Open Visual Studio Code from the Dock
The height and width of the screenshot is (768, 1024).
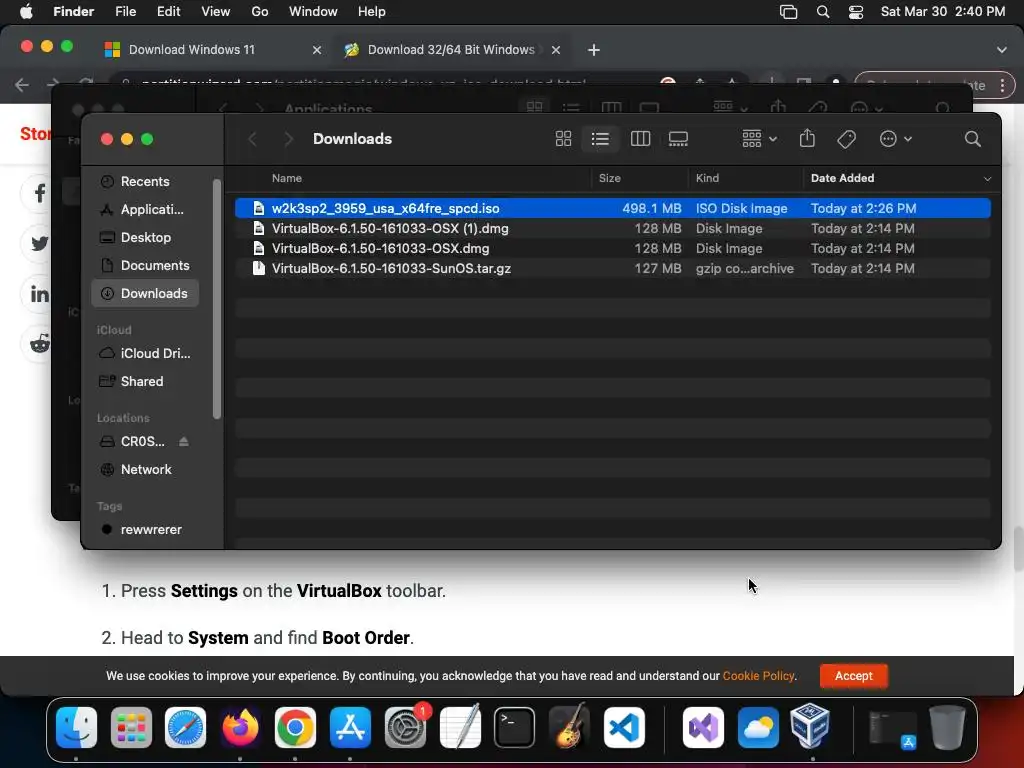pos(624,727)
